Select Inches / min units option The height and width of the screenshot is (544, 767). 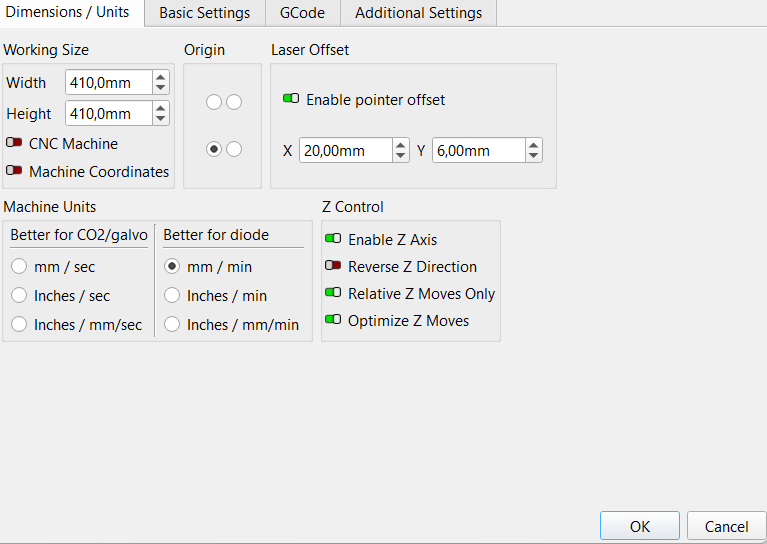(172, 295)
